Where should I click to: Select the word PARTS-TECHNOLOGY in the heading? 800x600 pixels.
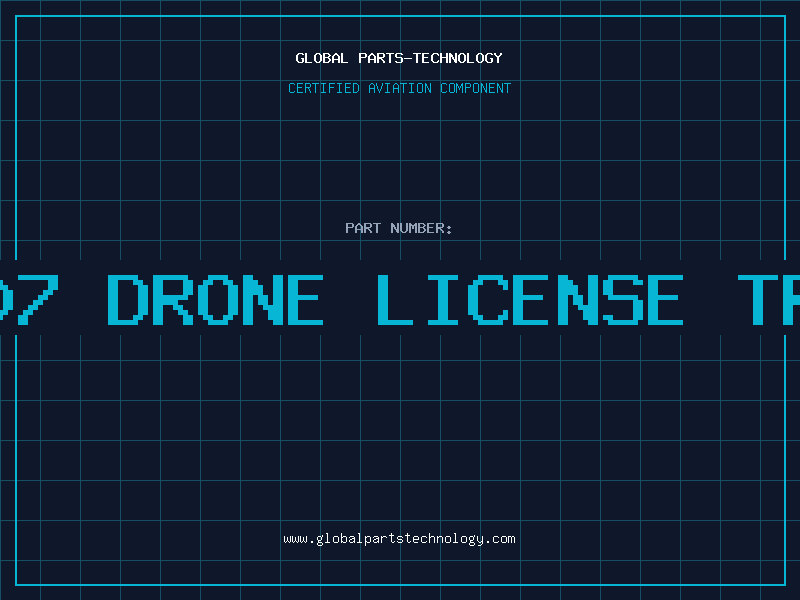point(431,58)
